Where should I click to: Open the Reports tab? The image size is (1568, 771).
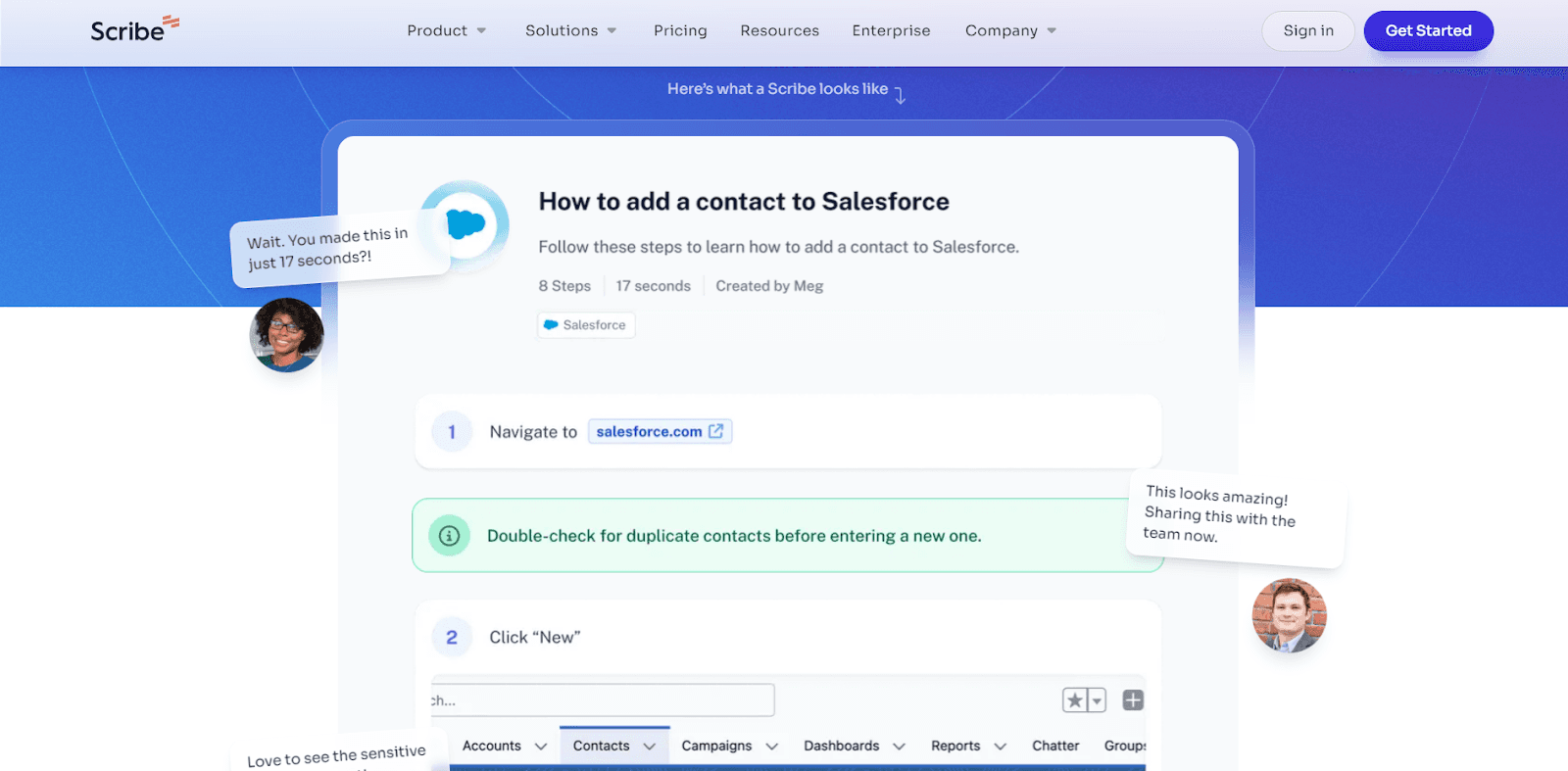tap(955, 746)
